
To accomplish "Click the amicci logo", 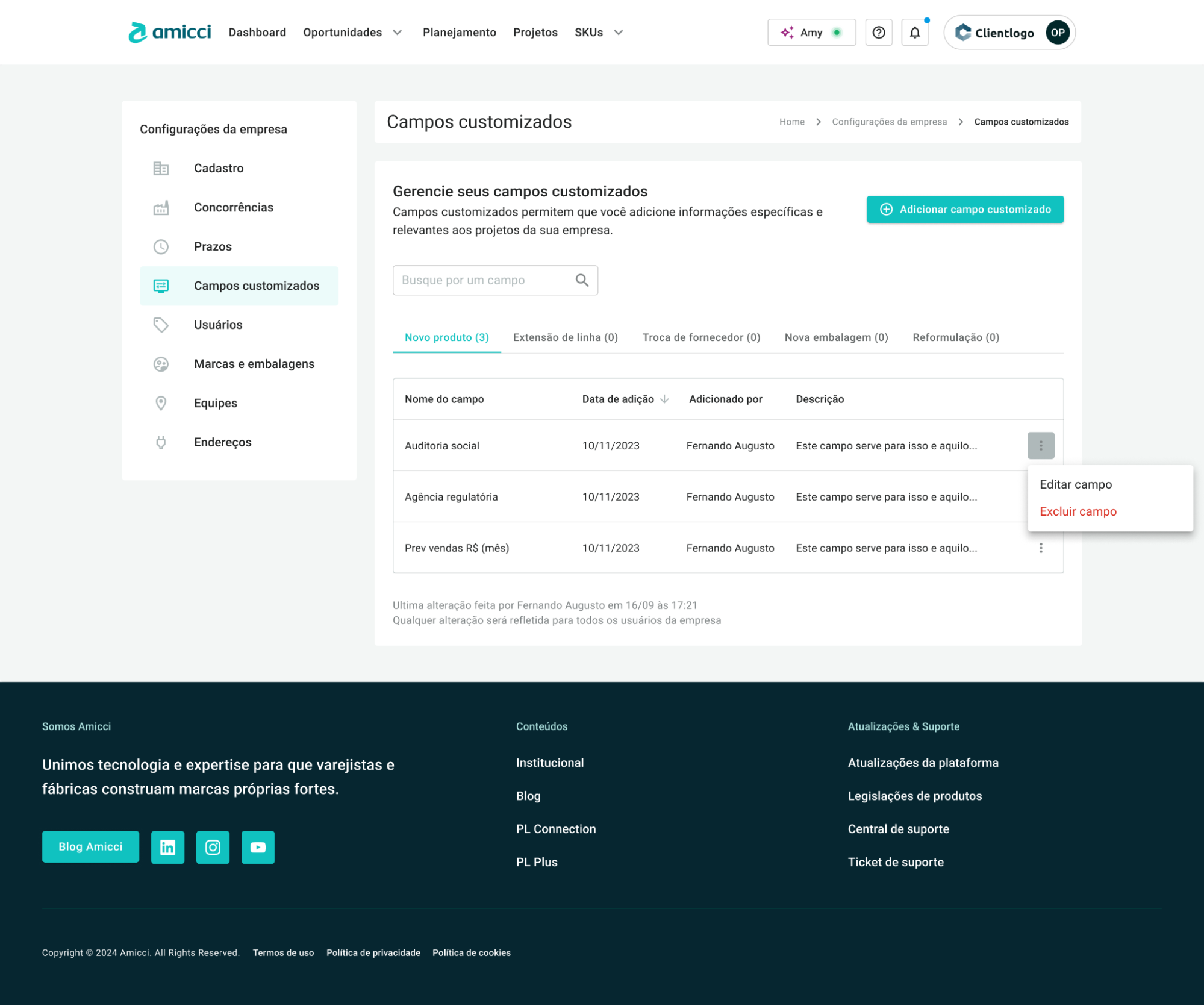I will [170, 33].
